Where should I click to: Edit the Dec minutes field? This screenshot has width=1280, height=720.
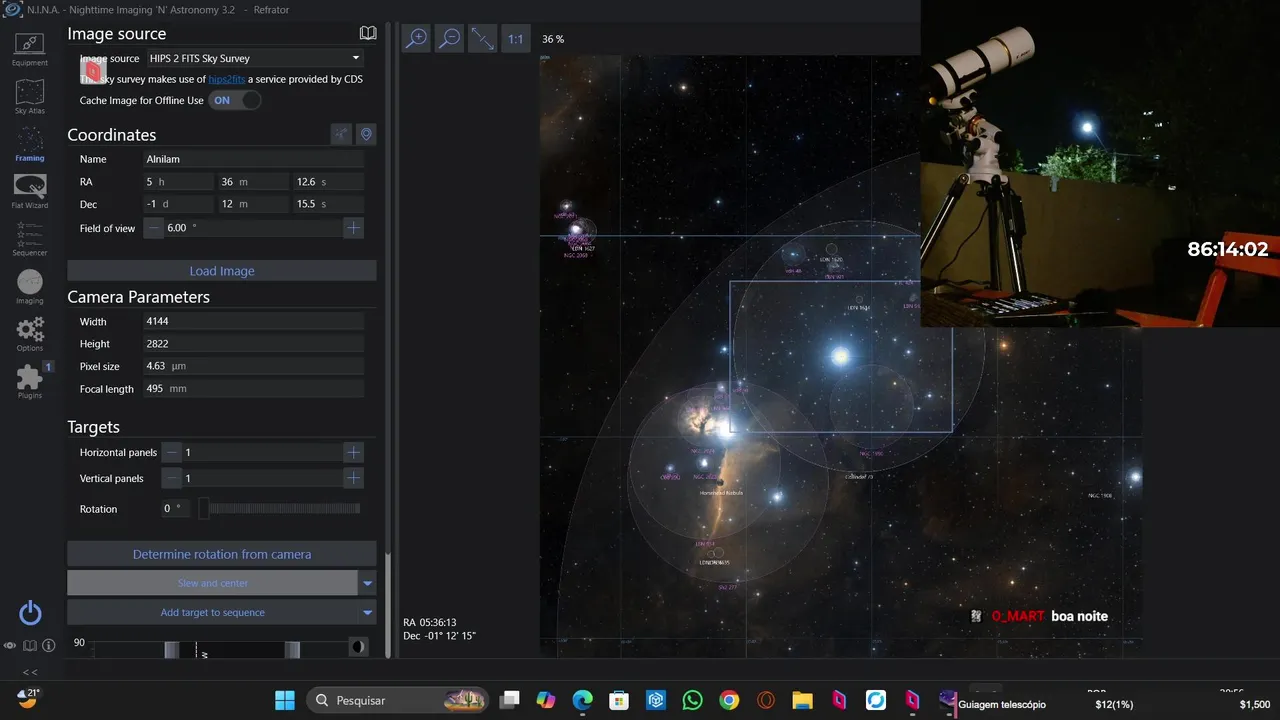pos(254,204)
